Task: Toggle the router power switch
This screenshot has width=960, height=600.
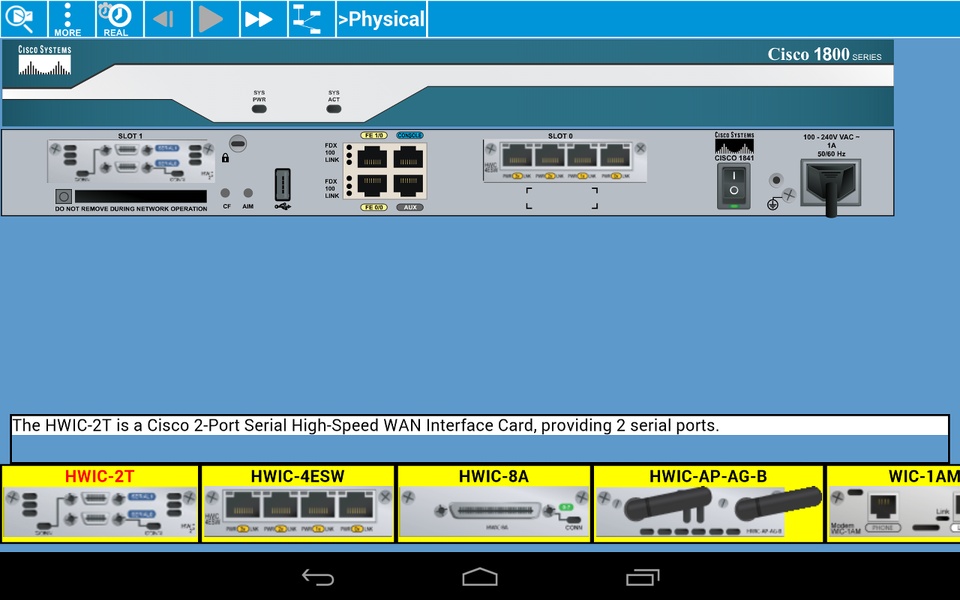Action: click(734, 187)
